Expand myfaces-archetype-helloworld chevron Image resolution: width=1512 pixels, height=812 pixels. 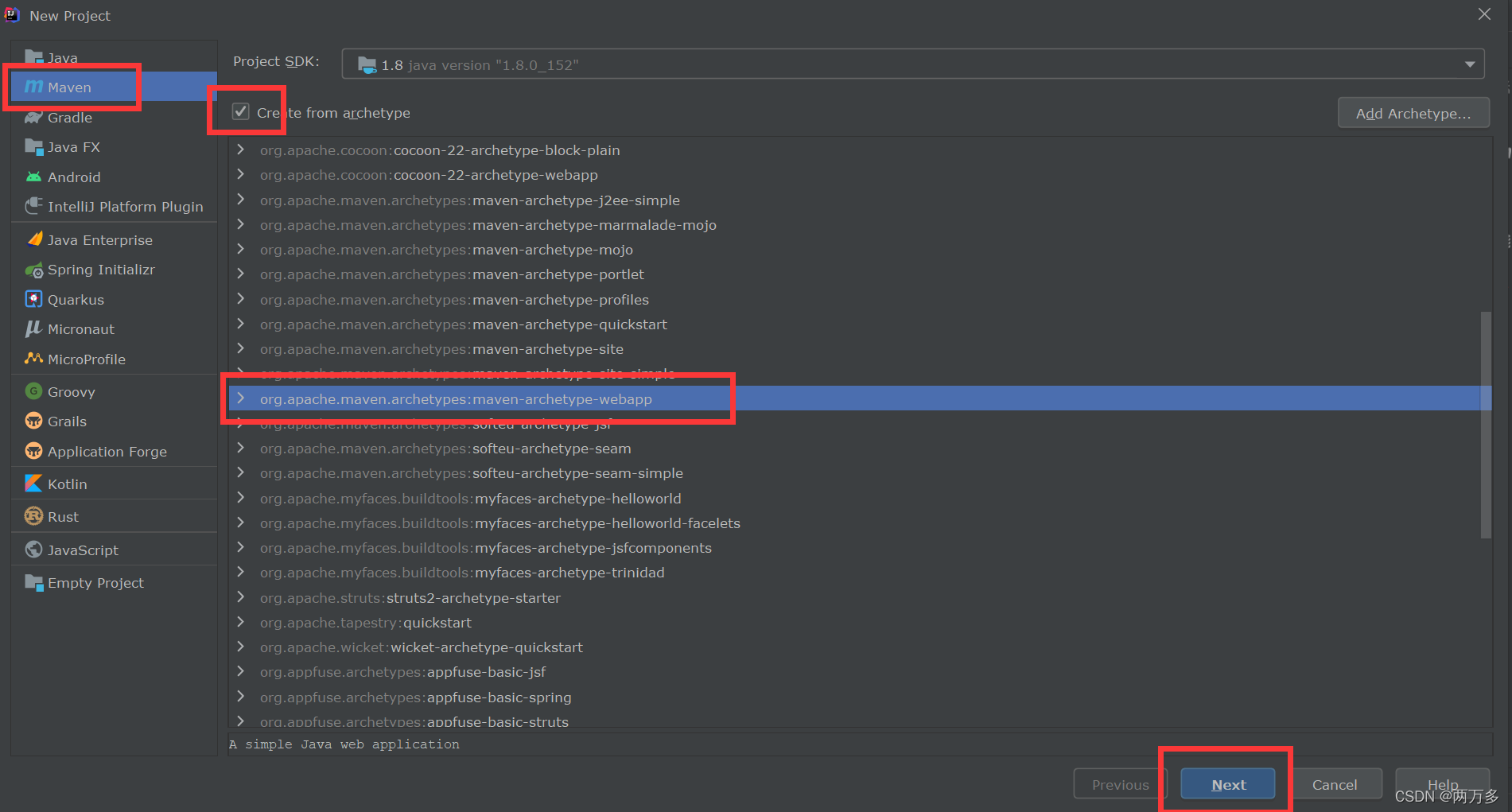pyautogui.click(x=240, y=498)
